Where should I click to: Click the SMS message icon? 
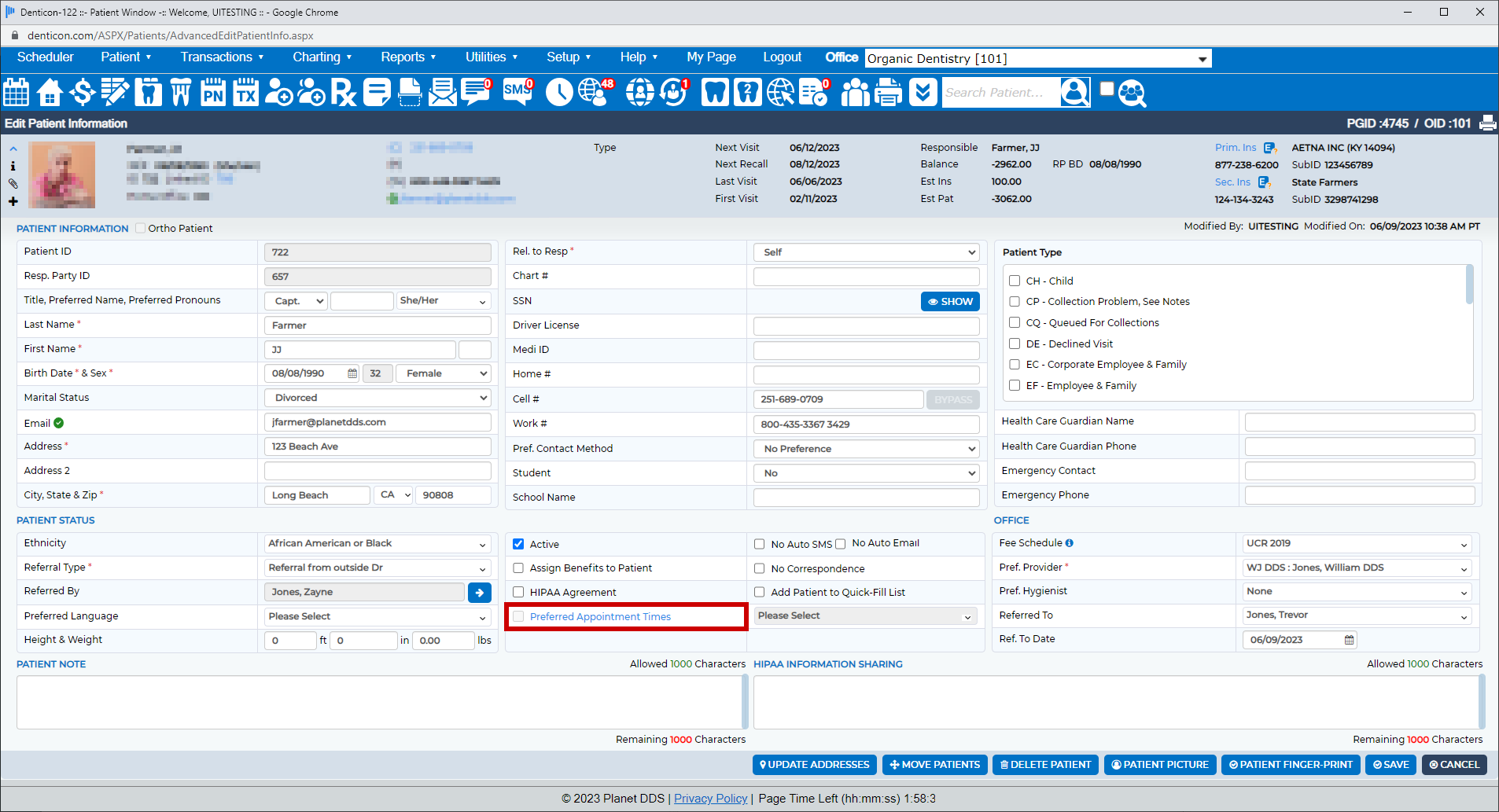tap(517, 92)
